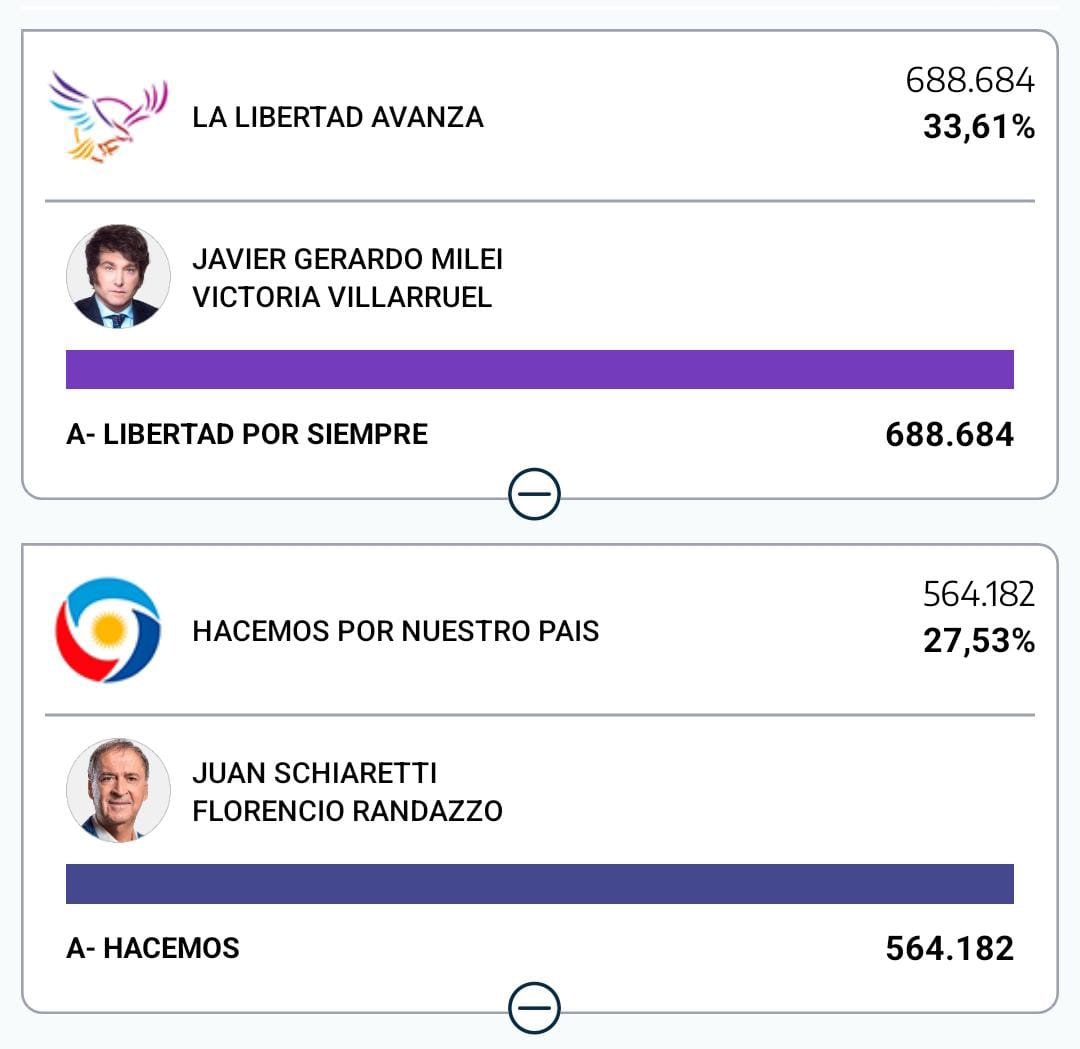This screenshot has height=1049, width=1080.
Task: Click the name Javier Gerardo Milei
Action: 347,260
